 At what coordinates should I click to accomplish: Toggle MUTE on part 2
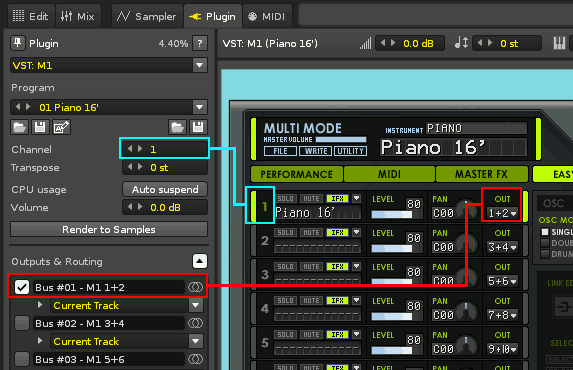(311, 233)
